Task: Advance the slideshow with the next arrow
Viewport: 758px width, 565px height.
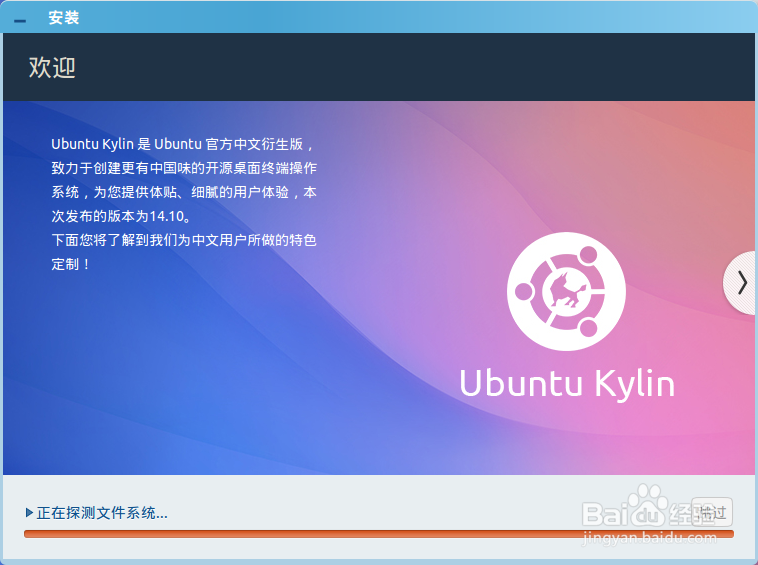Action: (741, 283)
